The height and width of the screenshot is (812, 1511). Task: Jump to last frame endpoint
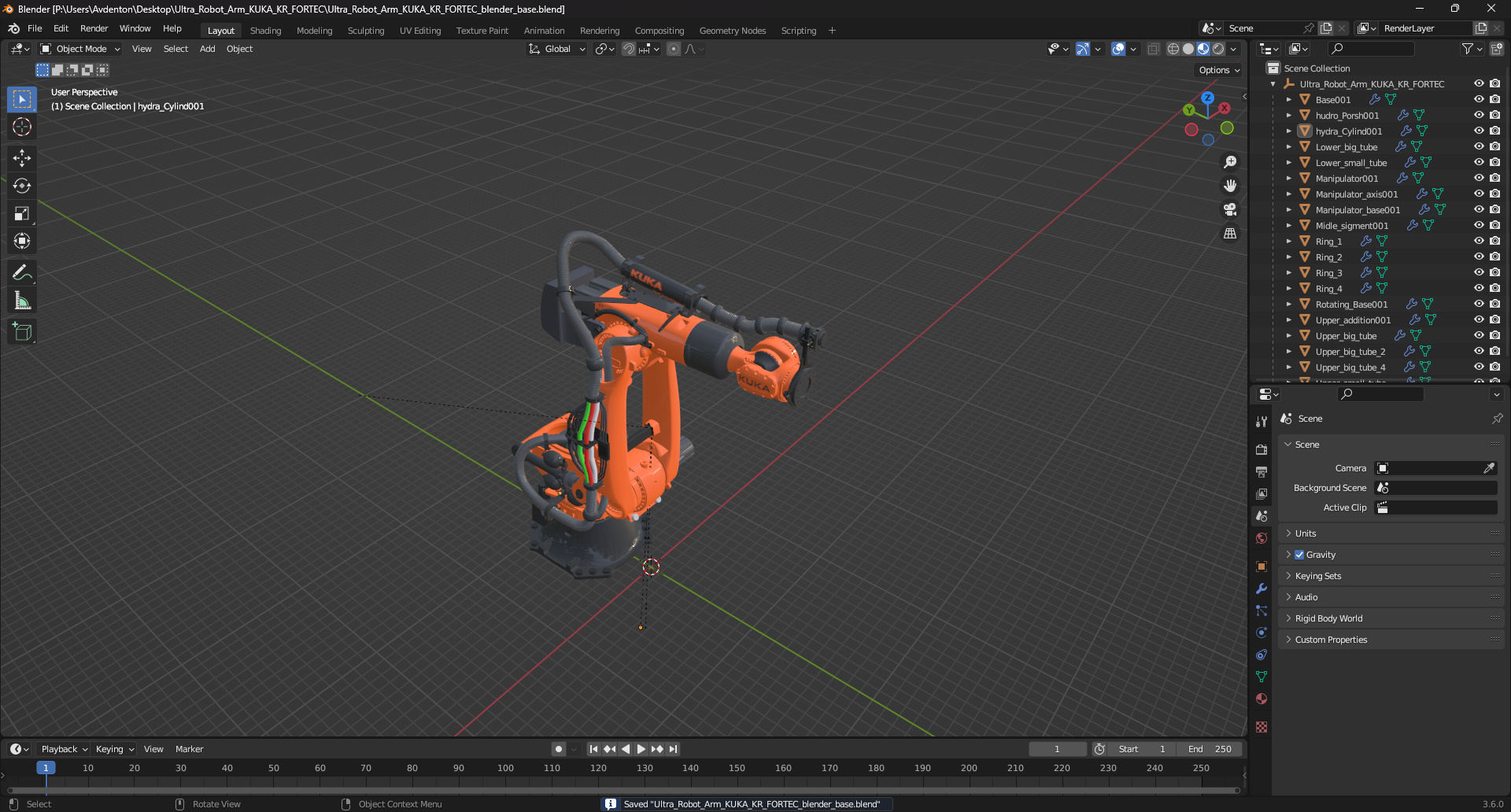tap(673, 749)
